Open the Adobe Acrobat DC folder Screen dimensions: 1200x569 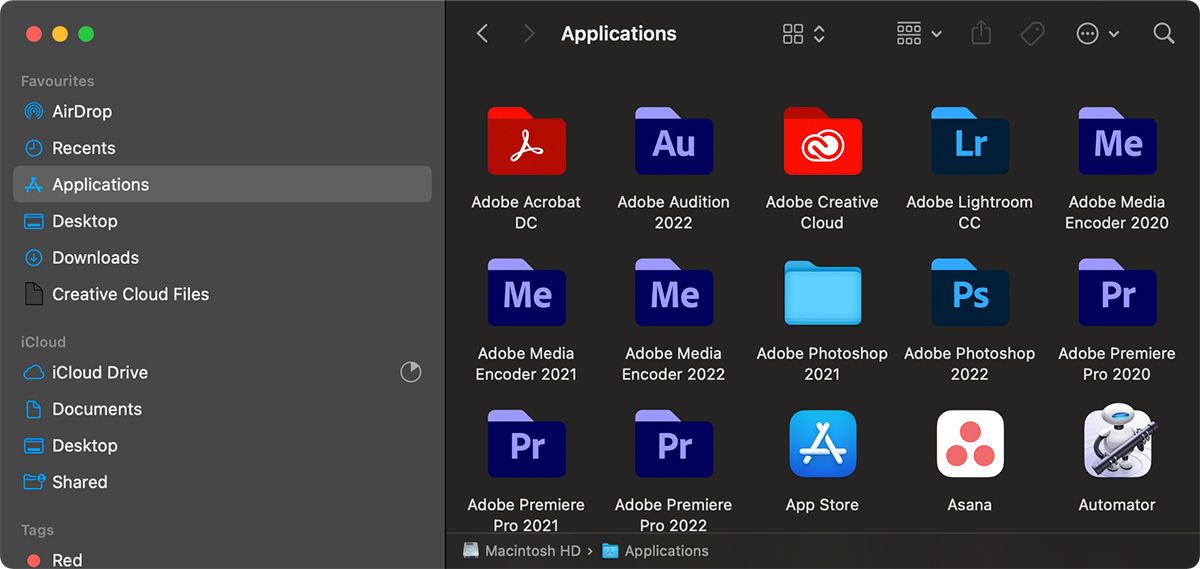coord(526,141)
